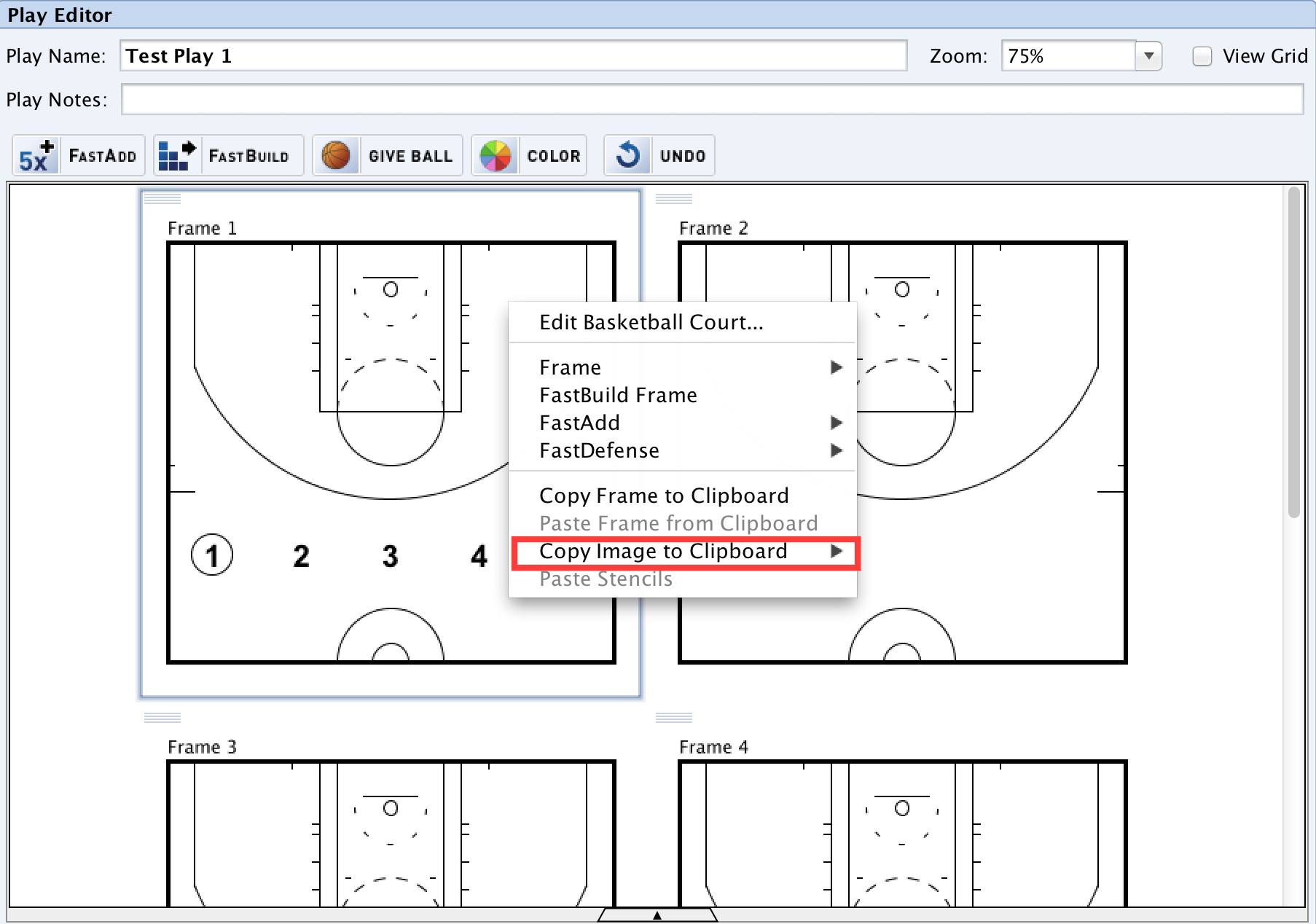Enable the View Grid checkbox
1316x924 pixels.
[x=1202, y=56]
